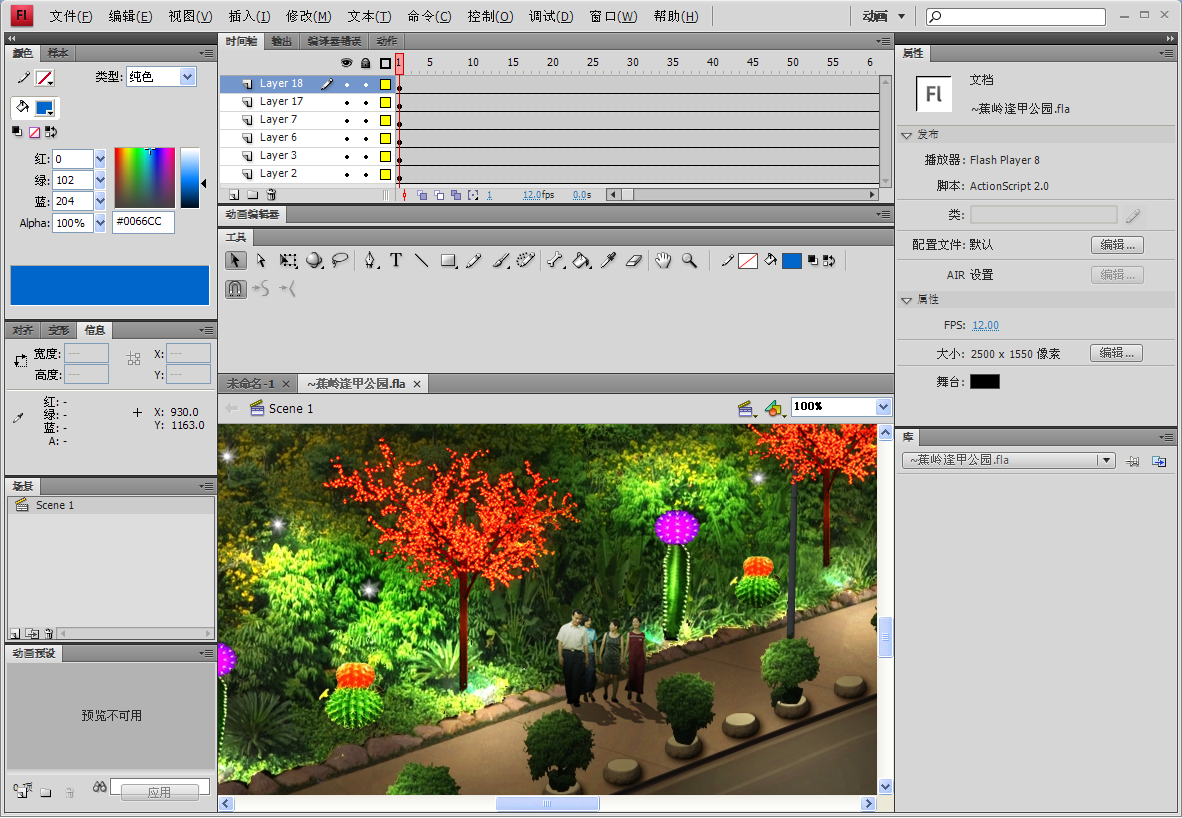Toggle lock dot for Layer 7

(x=366, y=120)
